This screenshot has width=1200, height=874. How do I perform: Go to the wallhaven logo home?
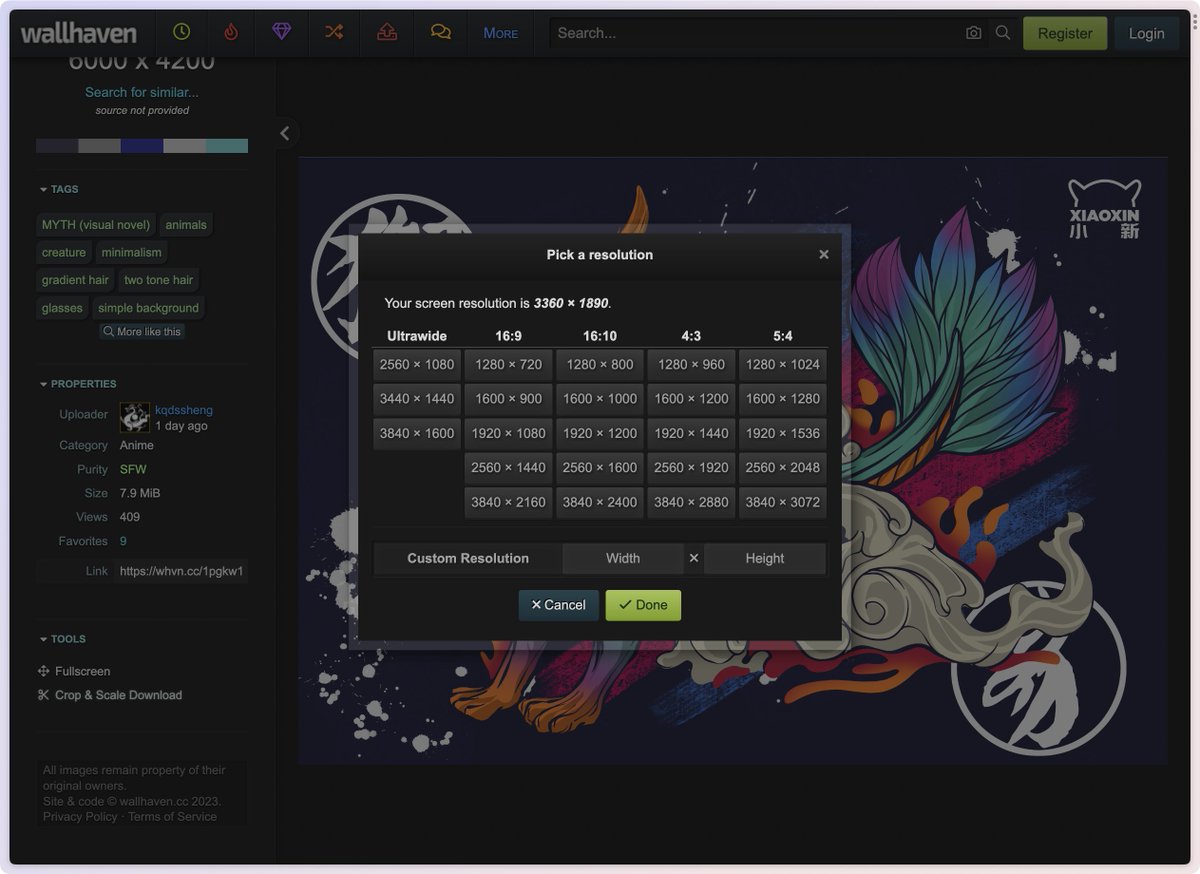79,33
